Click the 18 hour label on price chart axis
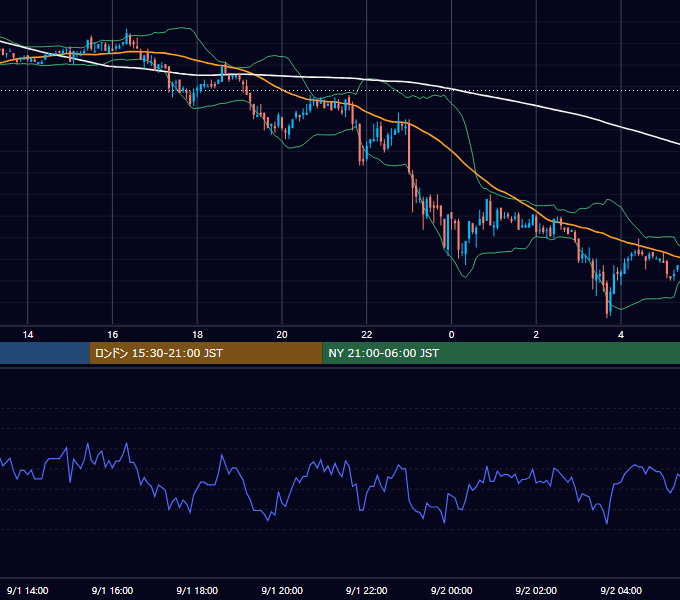Screen dimensions: 680x600 pos(197,335)
